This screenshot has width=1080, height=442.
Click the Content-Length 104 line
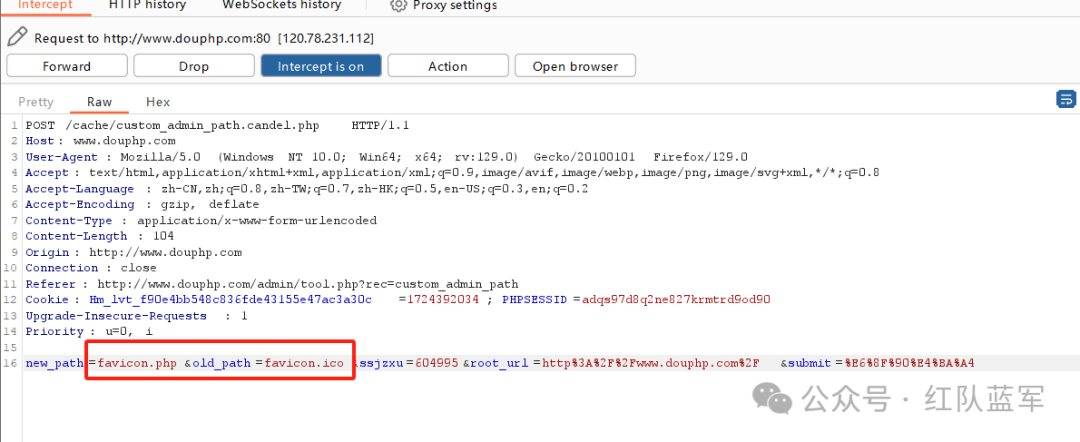pos(100,236)
